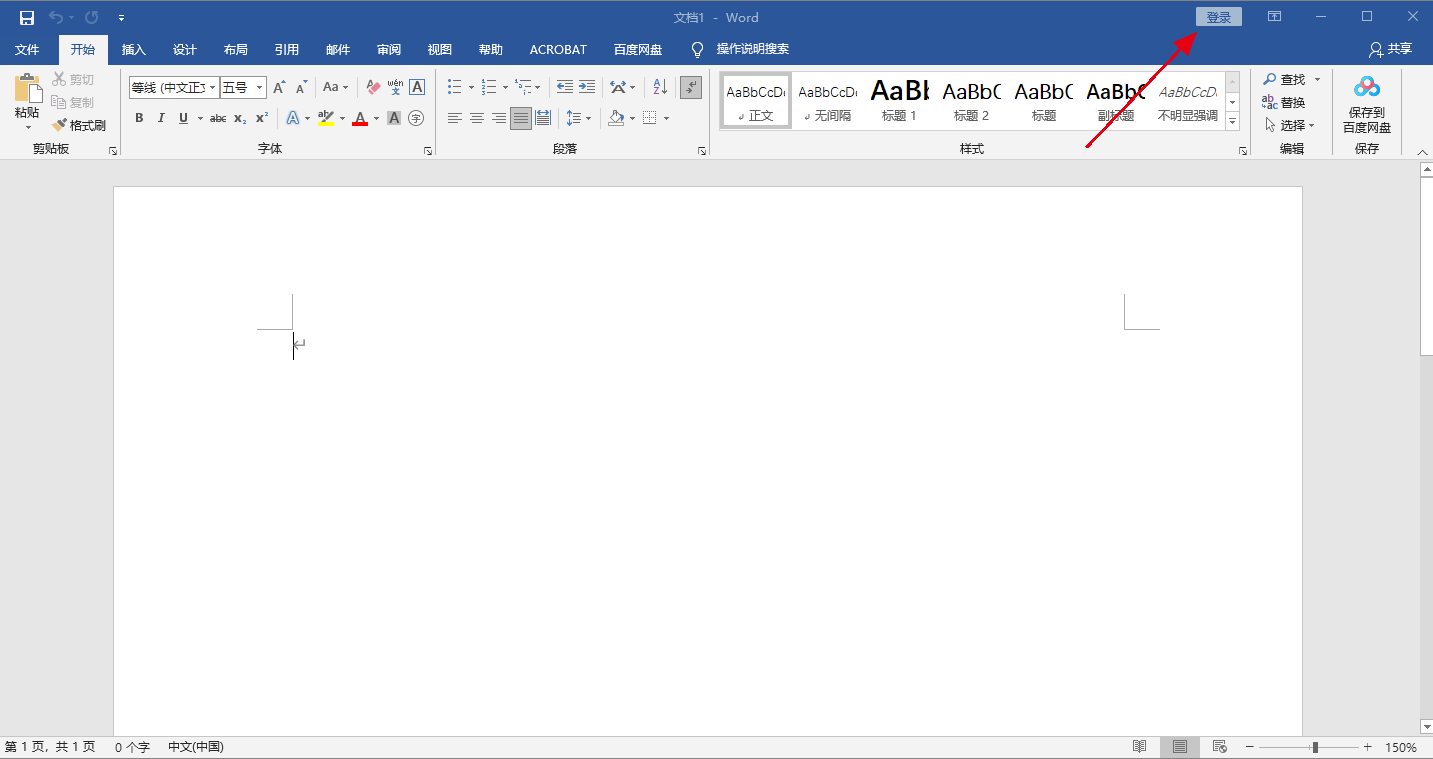Increase paragraph indent
This screenshot has width=1433, height=759.
pyautogui.click(x=587, y=88)
